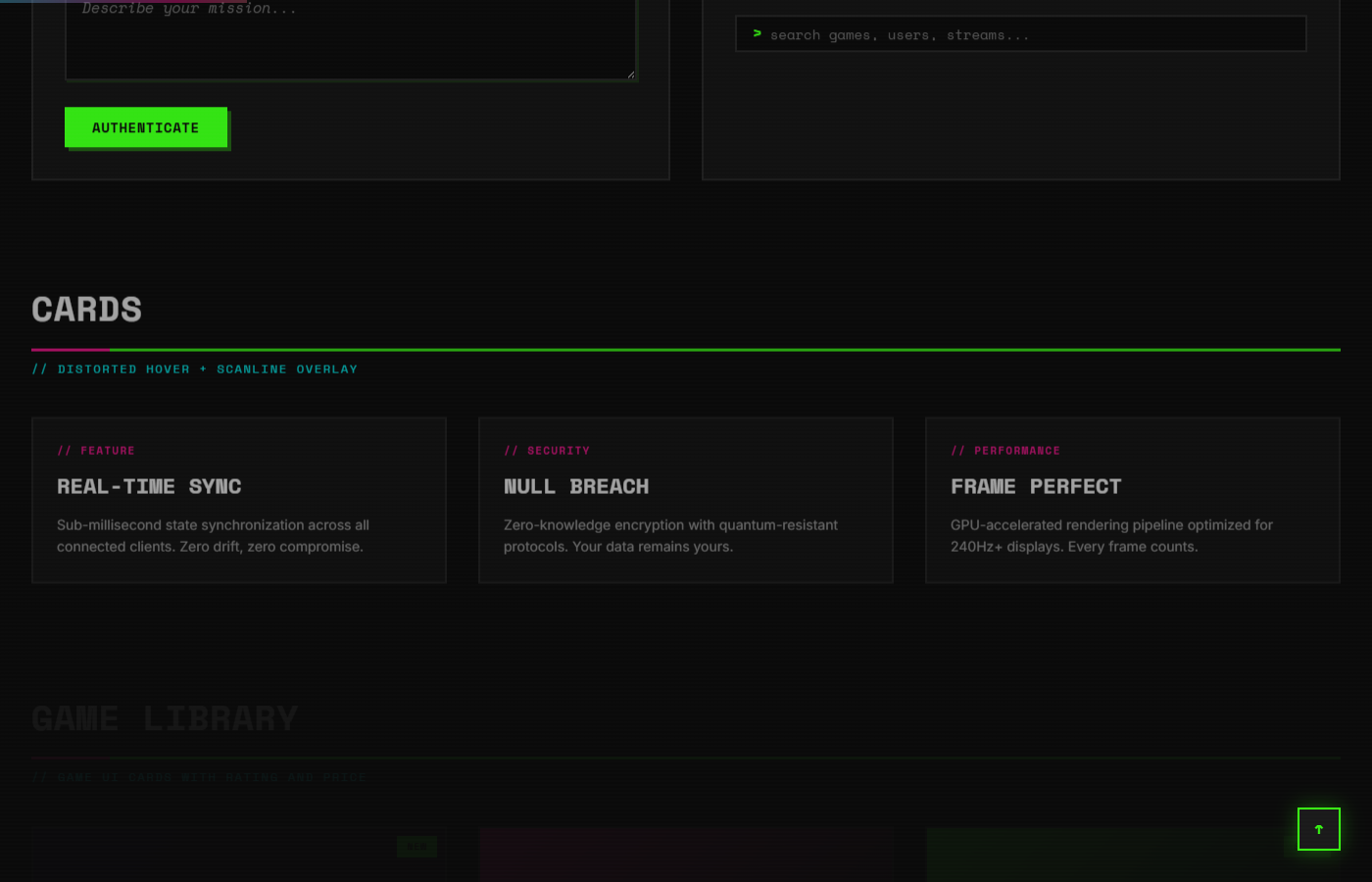The width and height of the screenshot is (1372, 882).
Task: Jump to the GAME LIBRARY heading
Action: (165, 719)
